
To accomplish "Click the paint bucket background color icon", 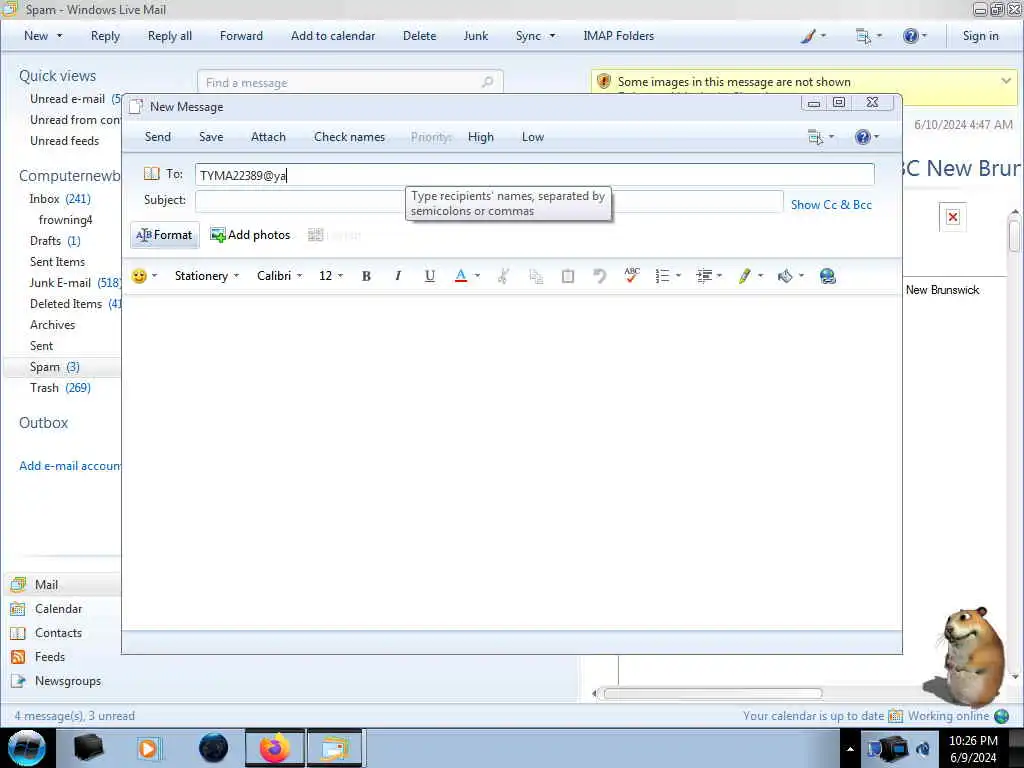I will pyautogui.click(x=785, y=276).
